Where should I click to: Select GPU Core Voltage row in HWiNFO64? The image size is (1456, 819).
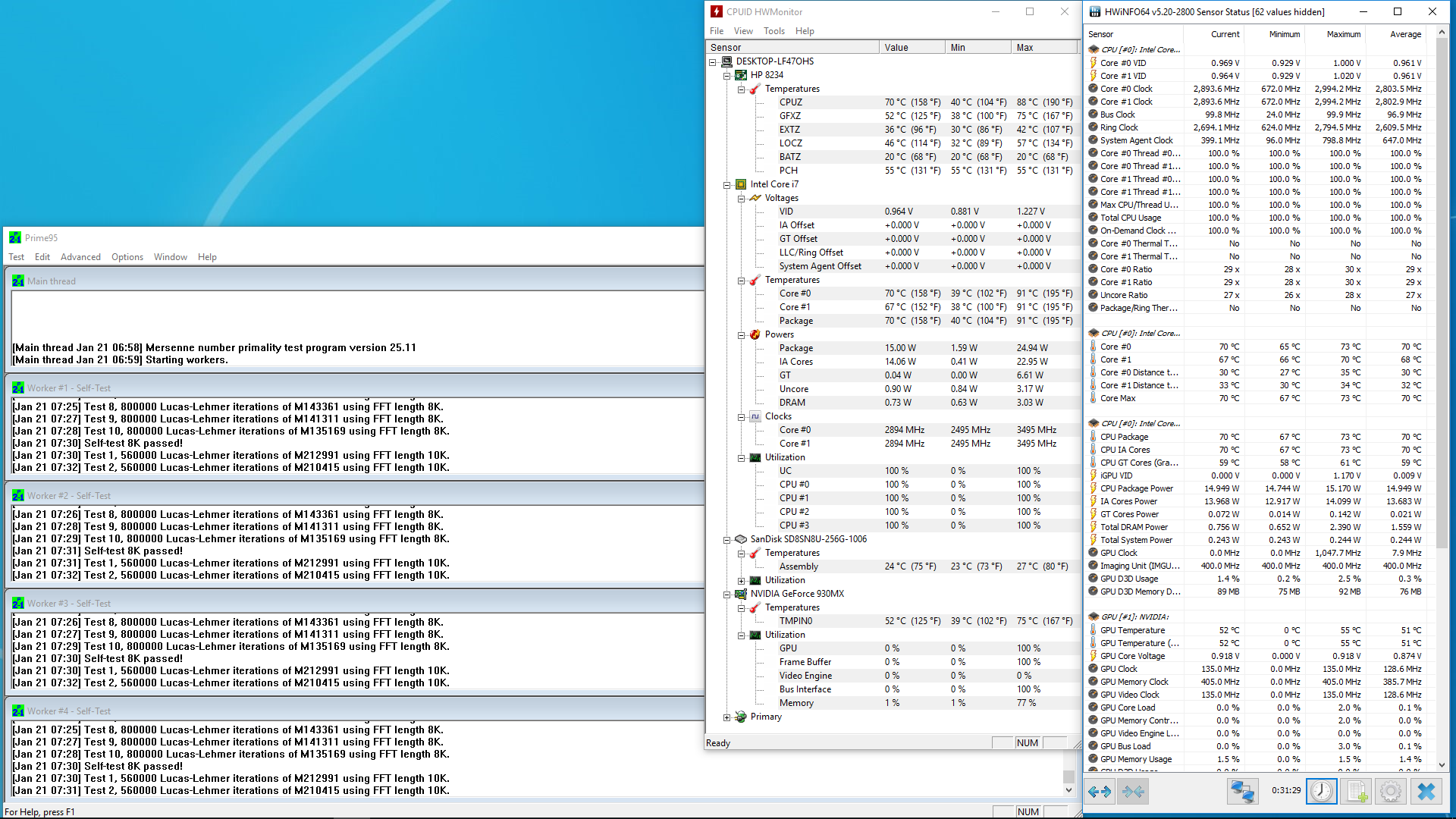coord(1256,656)
